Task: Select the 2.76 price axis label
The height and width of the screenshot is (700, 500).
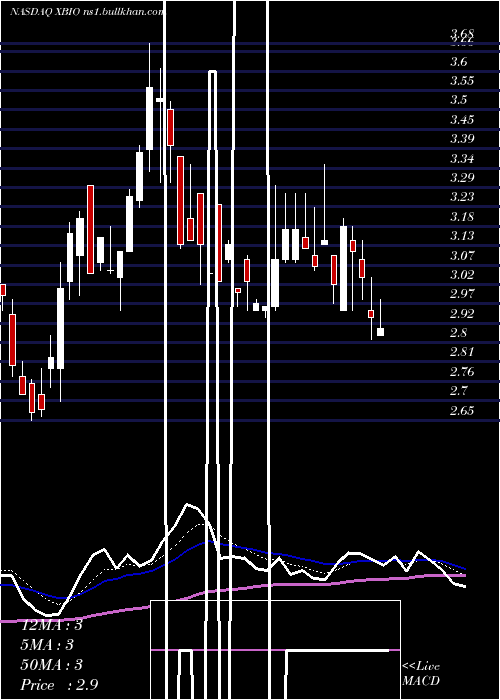Action: (x=462, y=371)
